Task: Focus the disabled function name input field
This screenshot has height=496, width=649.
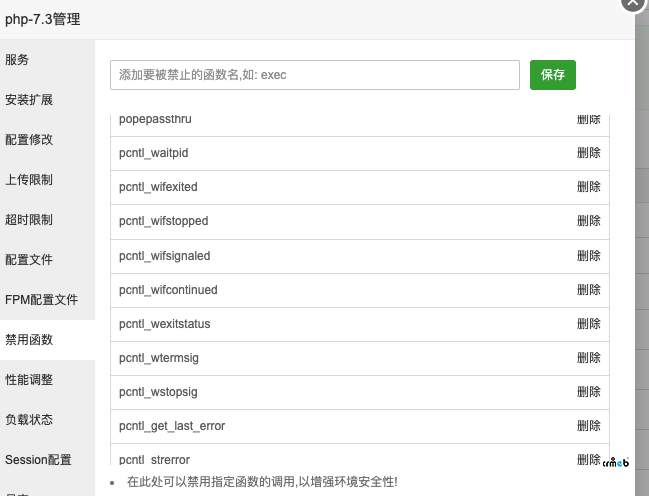Action: (315, 75)
